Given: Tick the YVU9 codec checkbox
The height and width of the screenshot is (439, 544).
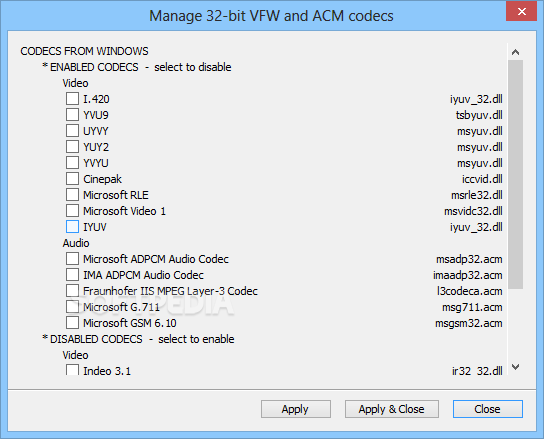Looking at the screenshot, I should pyautogui.click(x=72, y=115).
